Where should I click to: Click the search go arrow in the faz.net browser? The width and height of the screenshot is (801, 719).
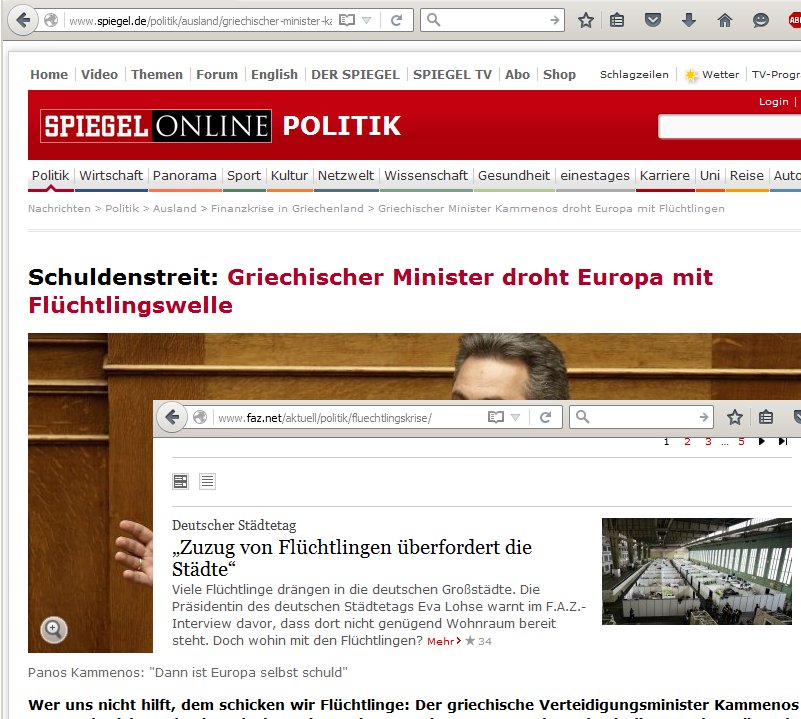pyautogui.click(x=704, y=418)
